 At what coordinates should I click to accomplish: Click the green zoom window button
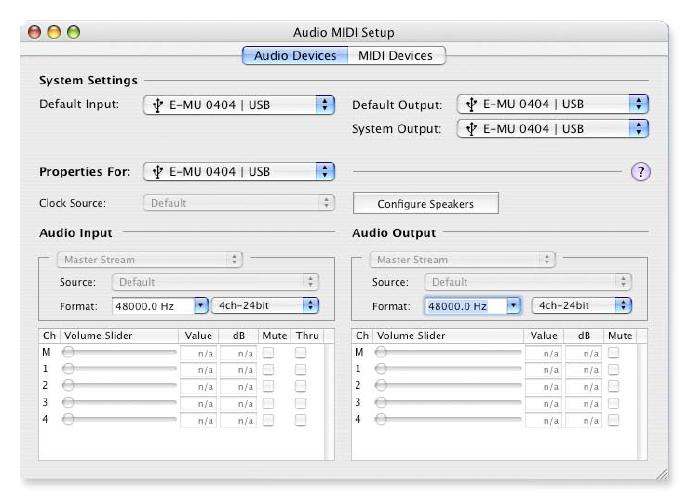[73, 32]
